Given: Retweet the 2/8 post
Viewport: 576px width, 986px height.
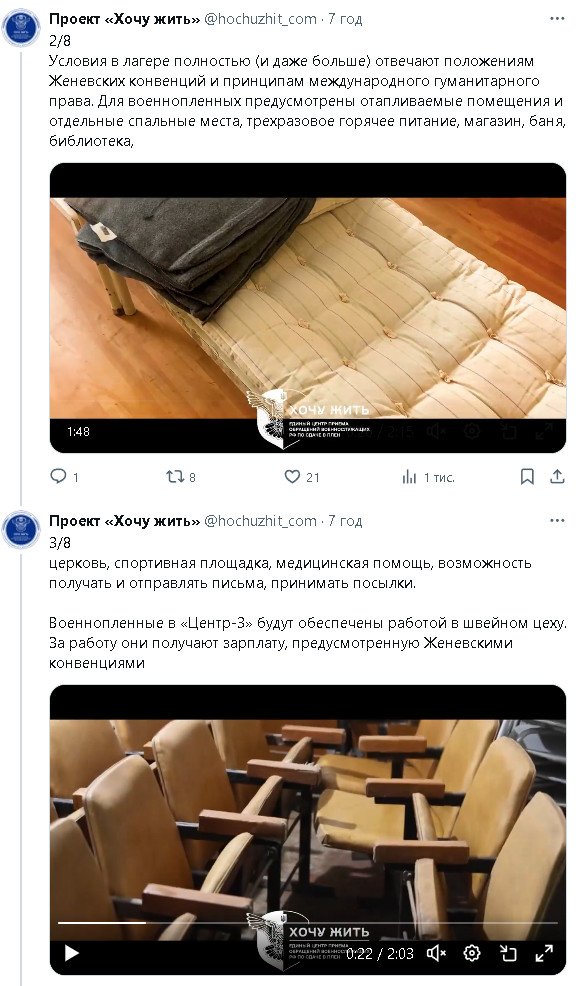Looking at the screenshot, I should [175, 477].
